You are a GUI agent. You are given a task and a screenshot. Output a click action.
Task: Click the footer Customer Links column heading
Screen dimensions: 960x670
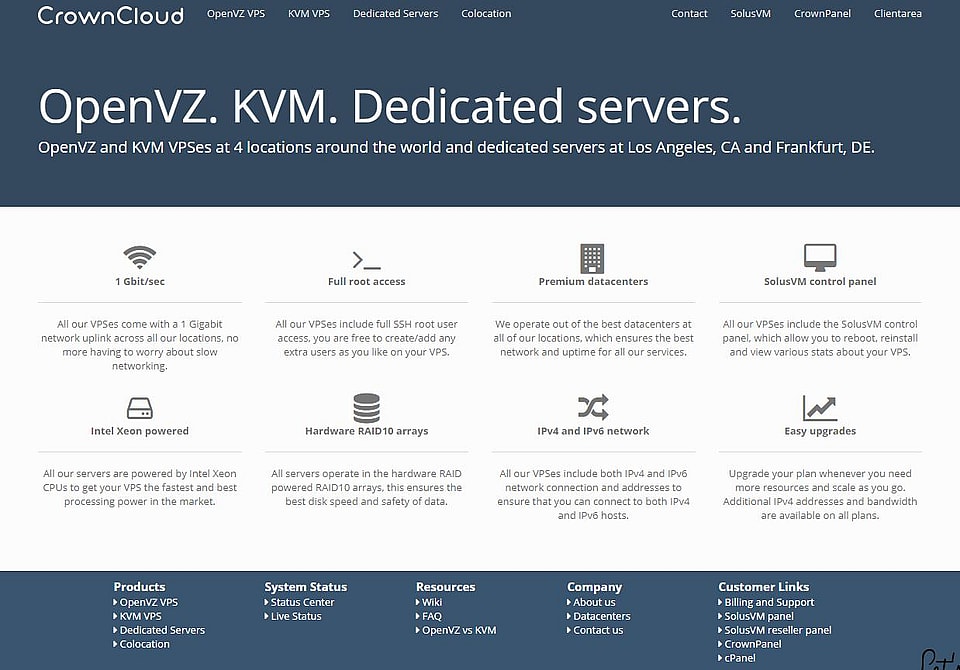pos(763,587)
